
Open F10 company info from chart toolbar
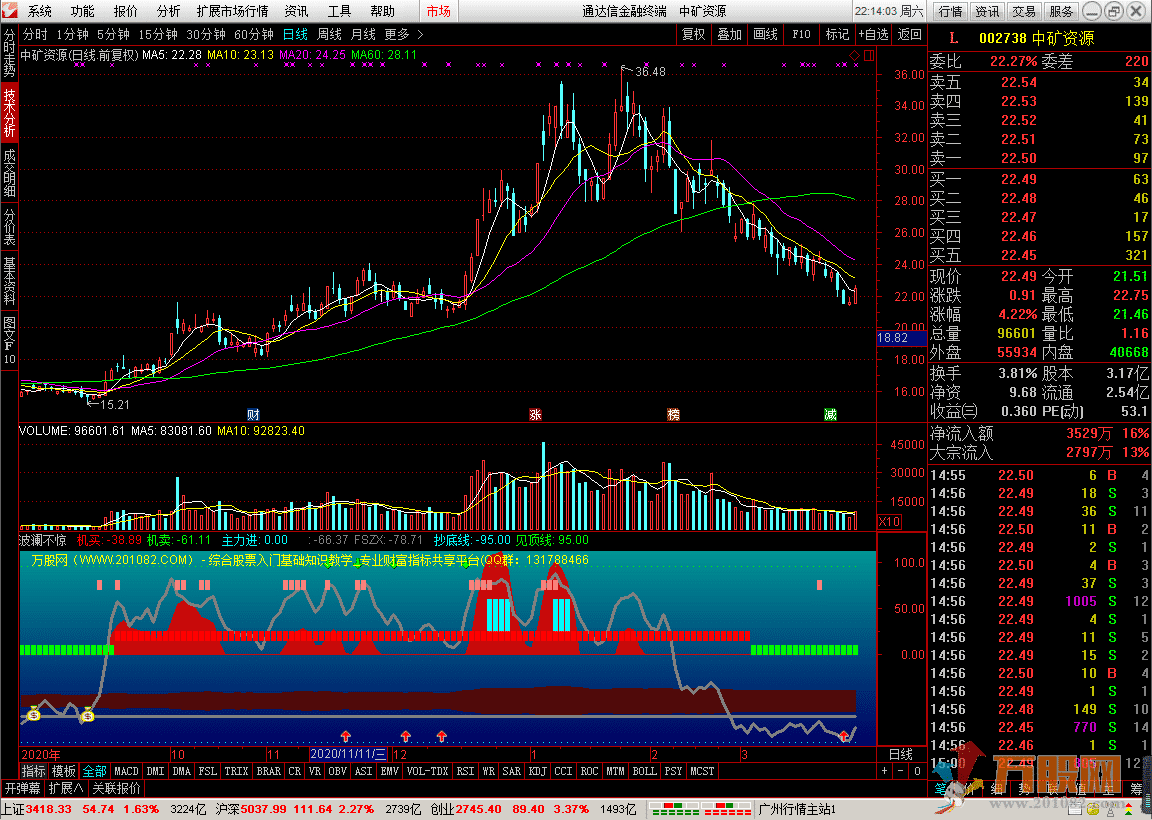[802, 35]
